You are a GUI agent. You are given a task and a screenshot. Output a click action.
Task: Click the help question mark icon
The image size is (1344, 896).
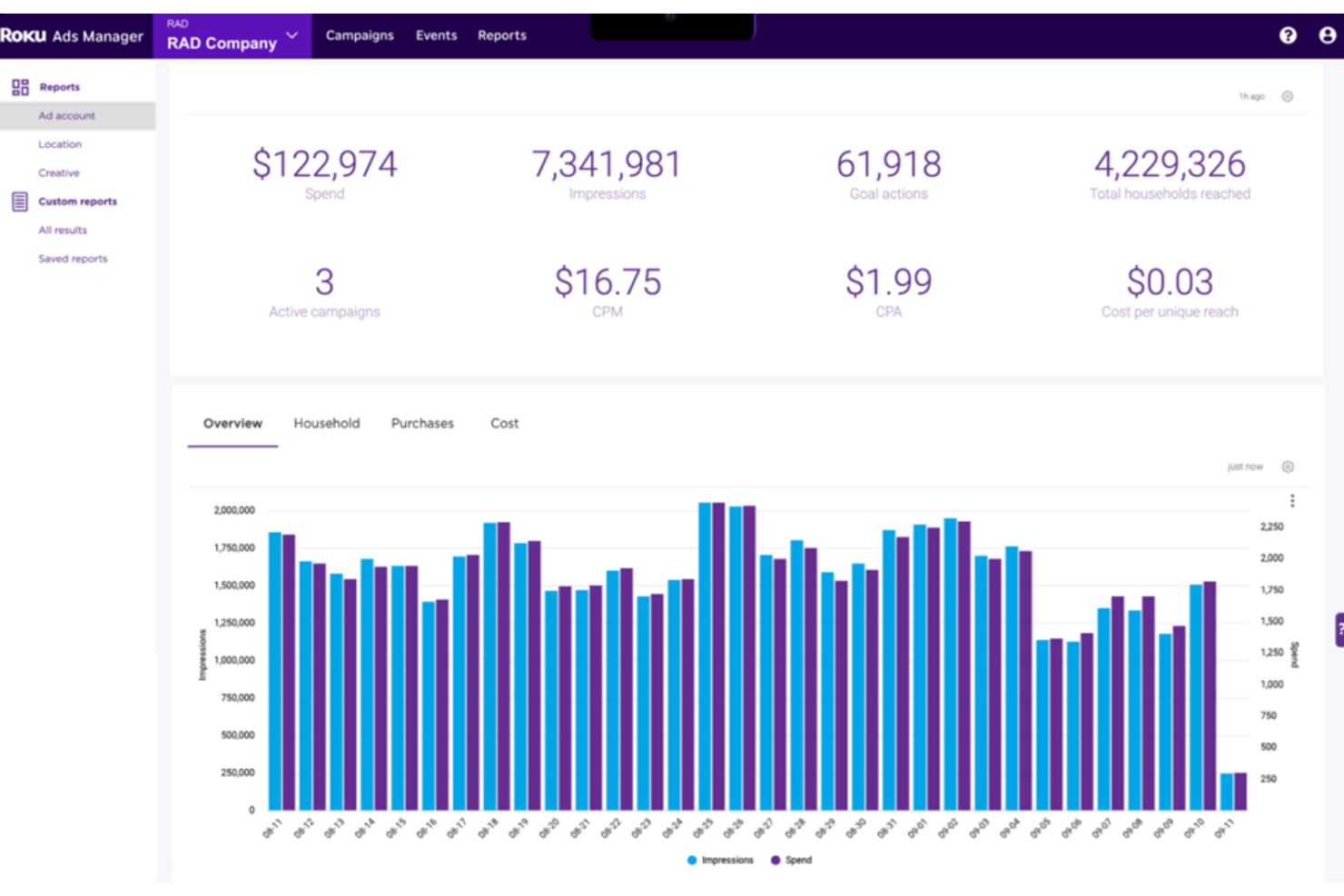tap(1288, 35)
